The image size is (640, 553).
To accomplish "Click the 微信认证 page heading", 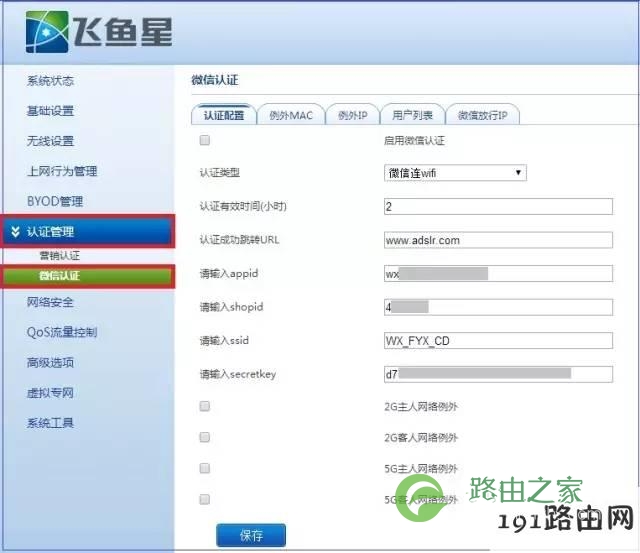I will coord(215,80).
